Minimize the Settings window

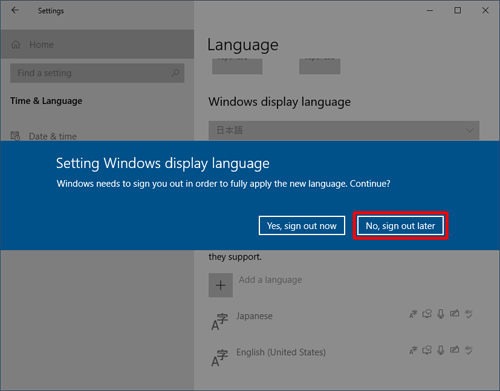pos(430,11)
